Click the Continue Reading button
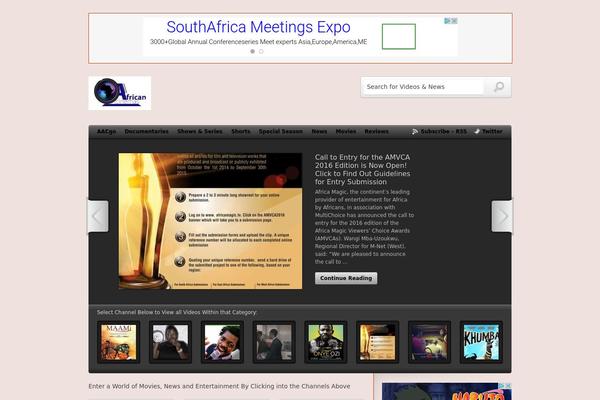 pyautogui.click(x=346, y=278)
